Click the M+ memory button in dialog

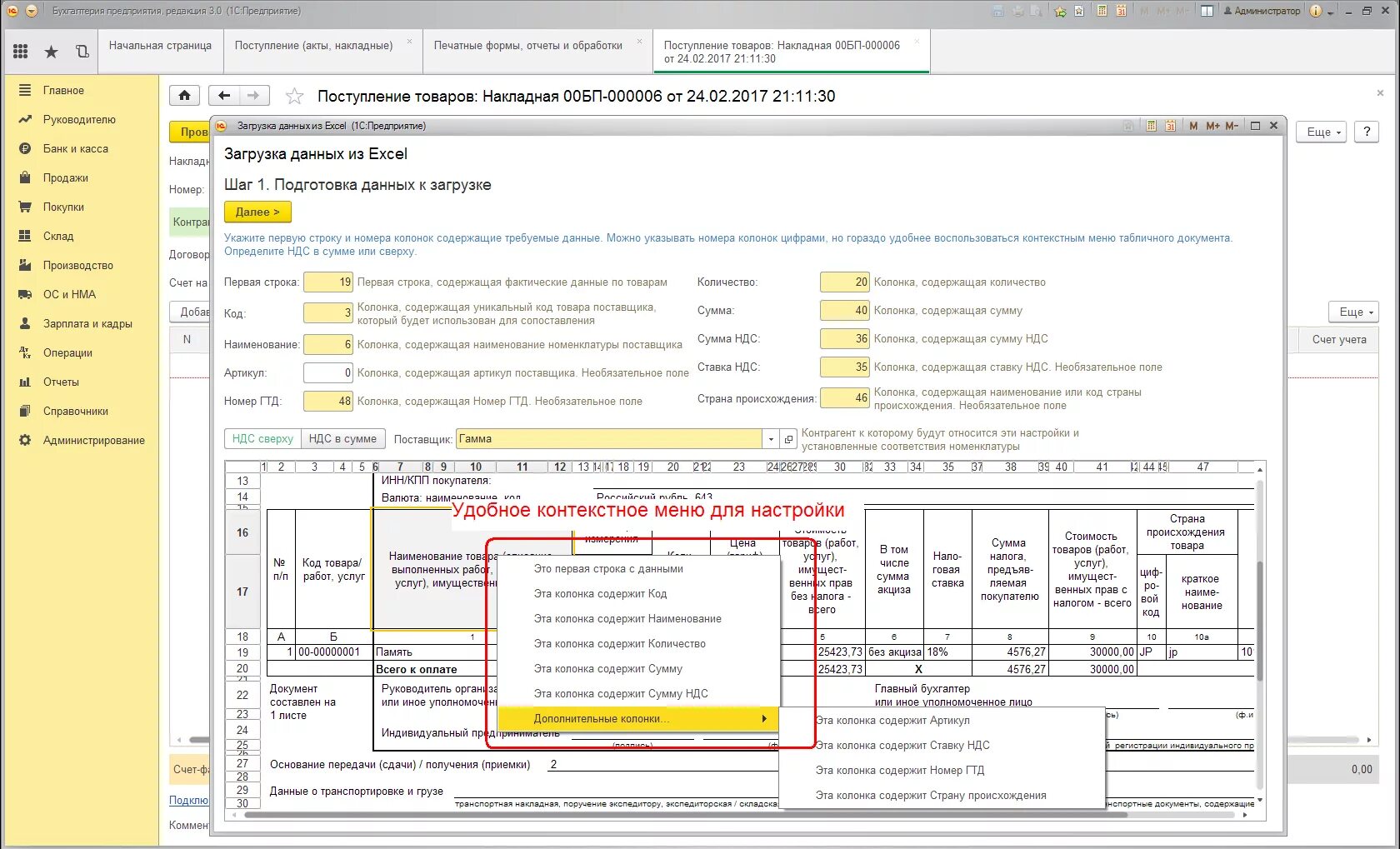(x=1212, y=126)
